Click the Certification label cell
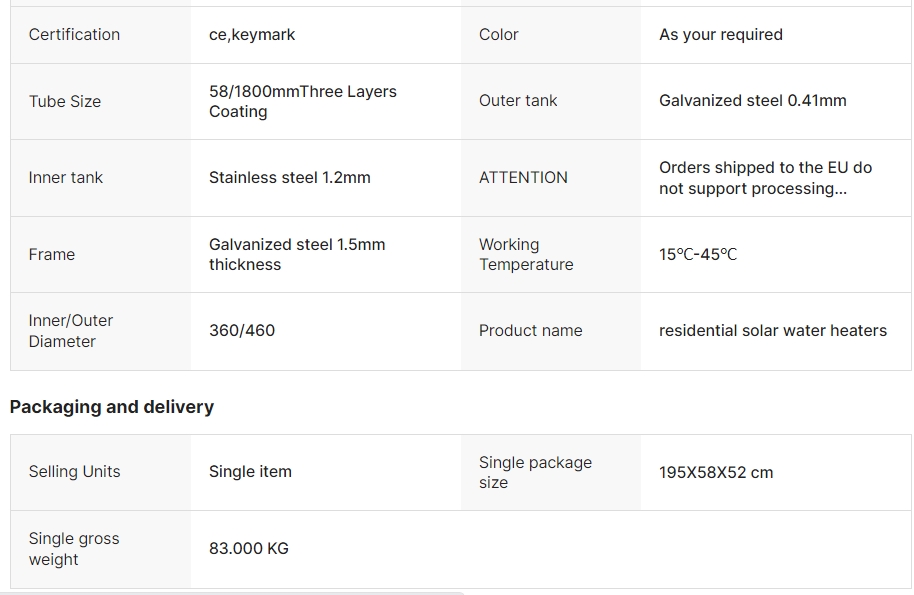Image resolution: width=914 pixels, height=595 pixels. point(74,35)
